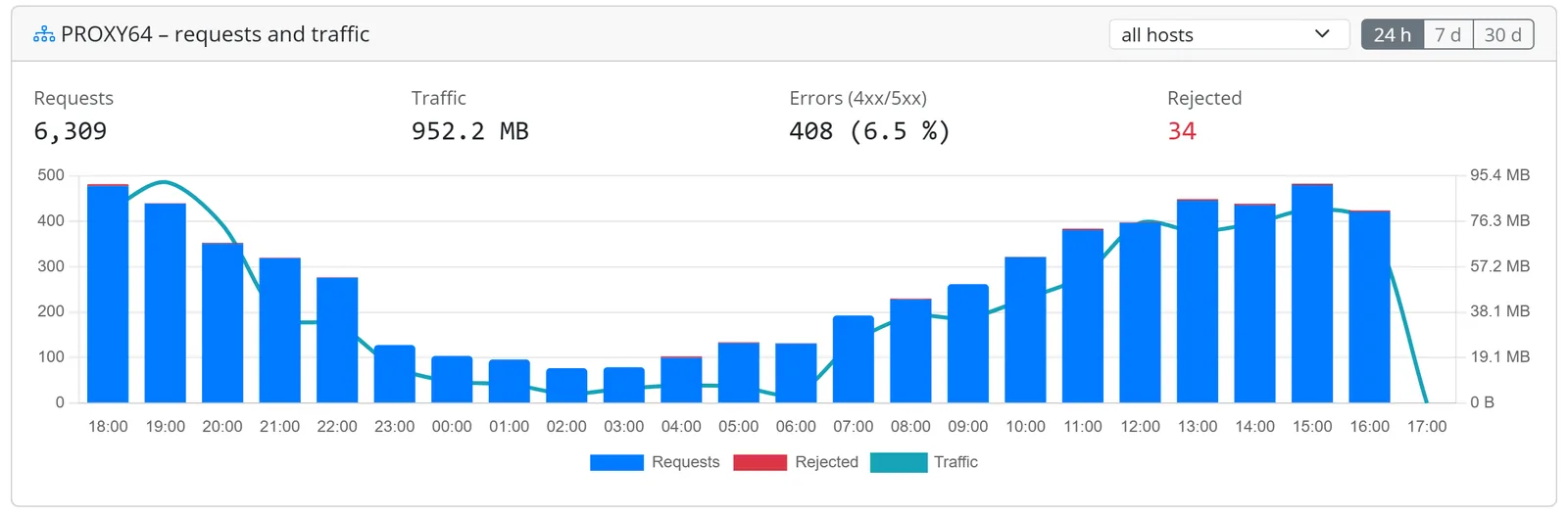Click the 17:00 x-axis label
The height and width of the screenshot is (515, 1568).
(x=1427, y=427)
